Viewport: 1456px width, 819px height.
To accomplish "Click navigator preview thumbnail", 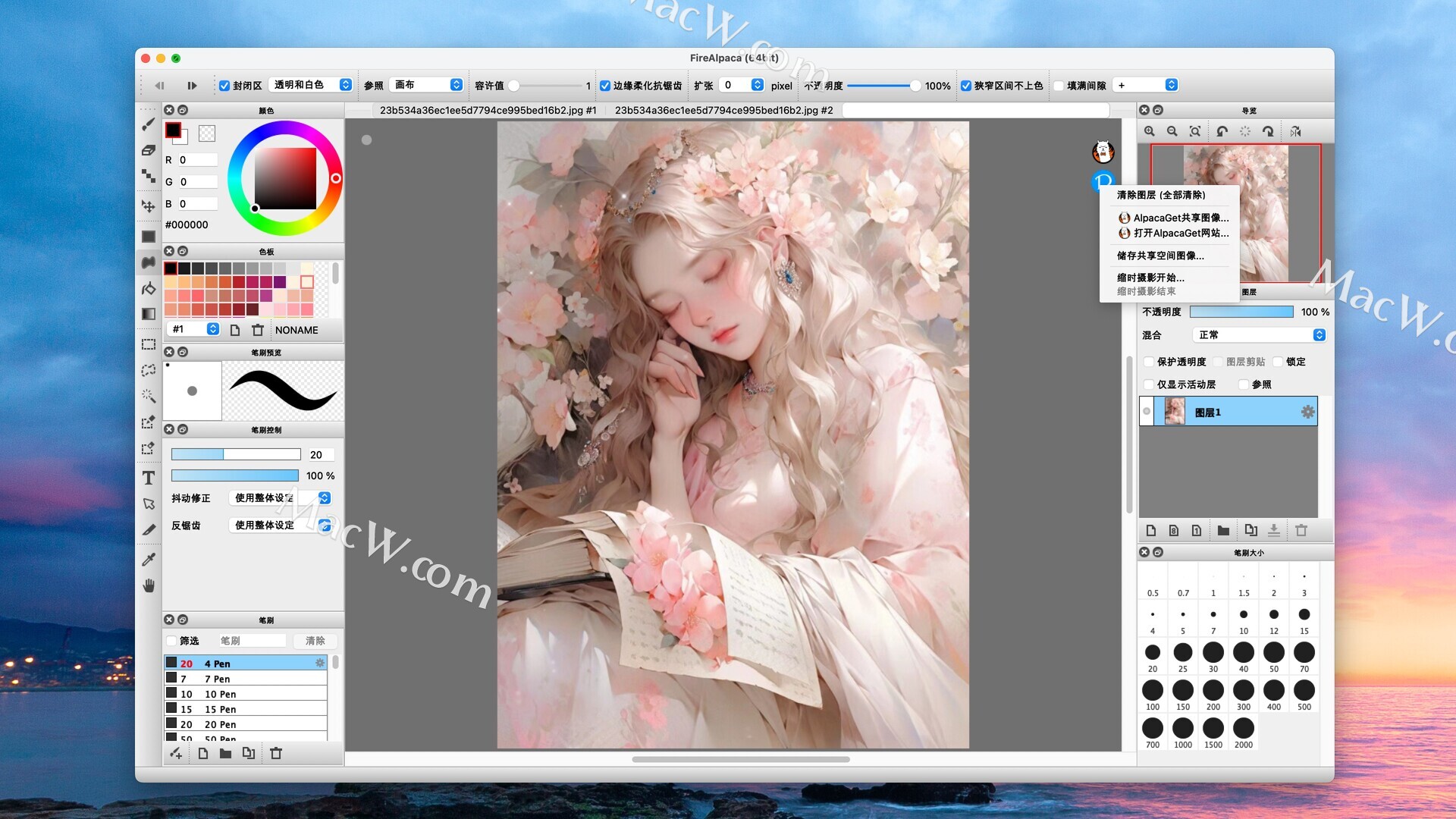I will (1236, 214).
